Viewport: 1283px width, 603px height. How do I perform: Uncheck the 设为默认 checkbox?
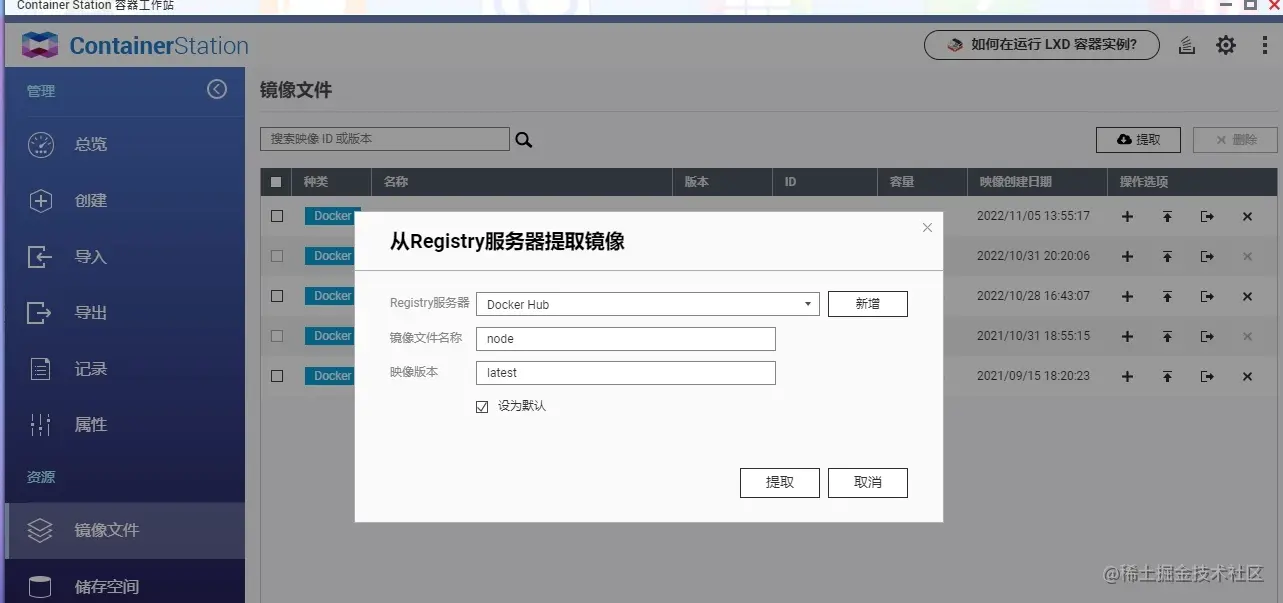482,406
